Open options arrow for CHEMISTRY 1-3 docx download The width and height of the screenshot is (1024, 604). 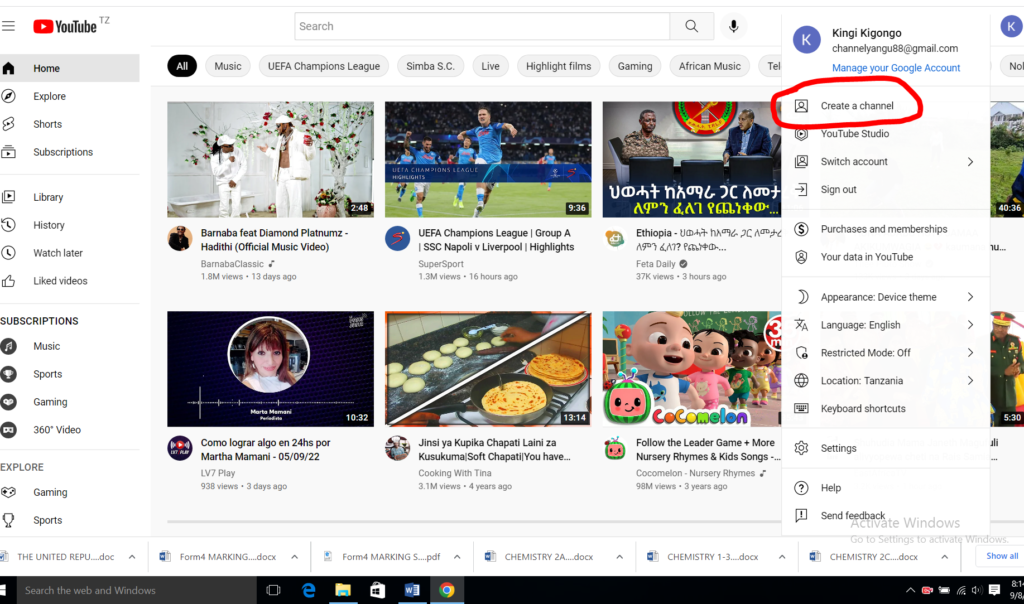point(782,557)
